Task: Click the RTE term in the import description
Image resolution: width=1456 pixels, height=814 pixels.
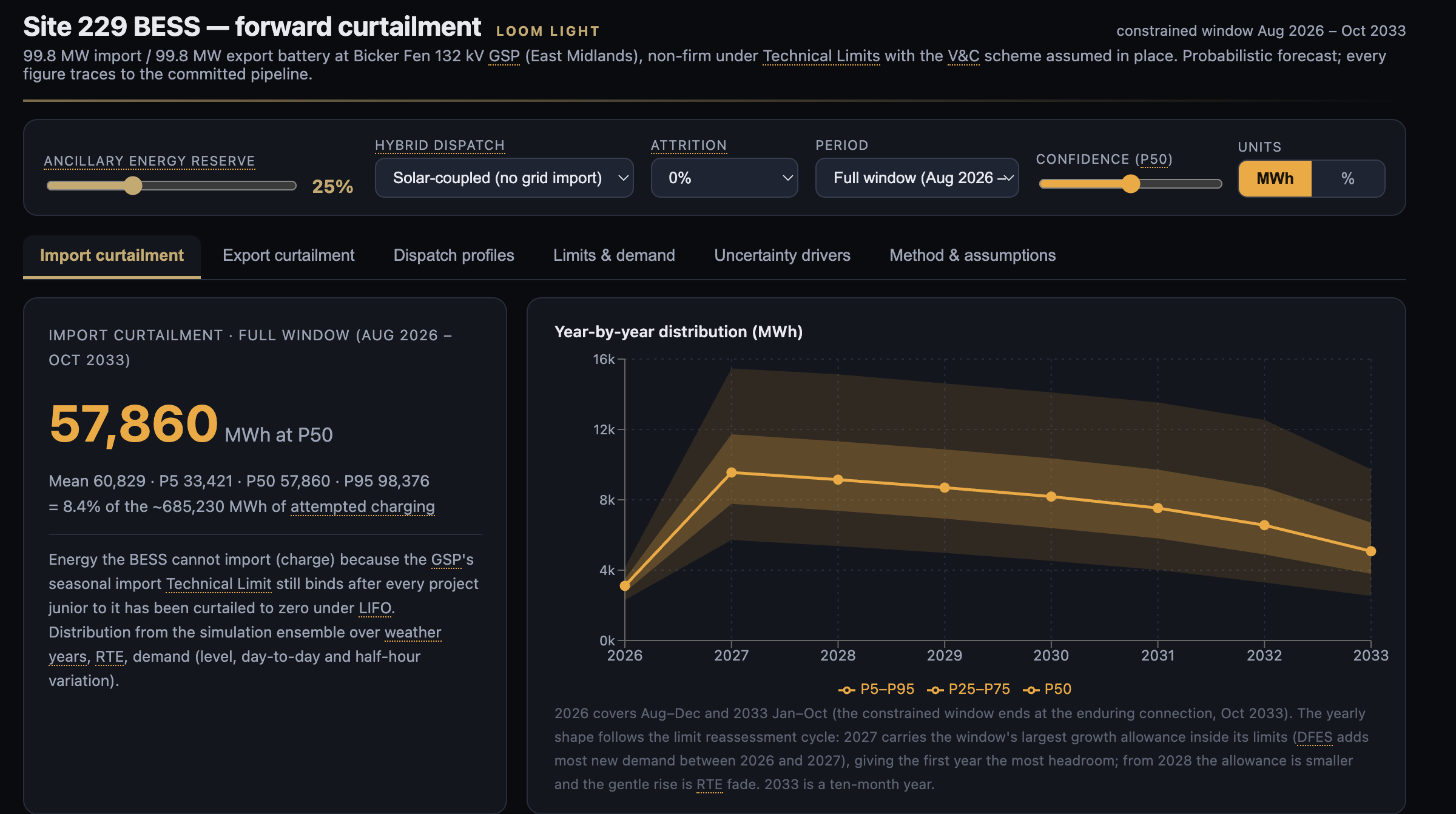Action: coord(109,656)
